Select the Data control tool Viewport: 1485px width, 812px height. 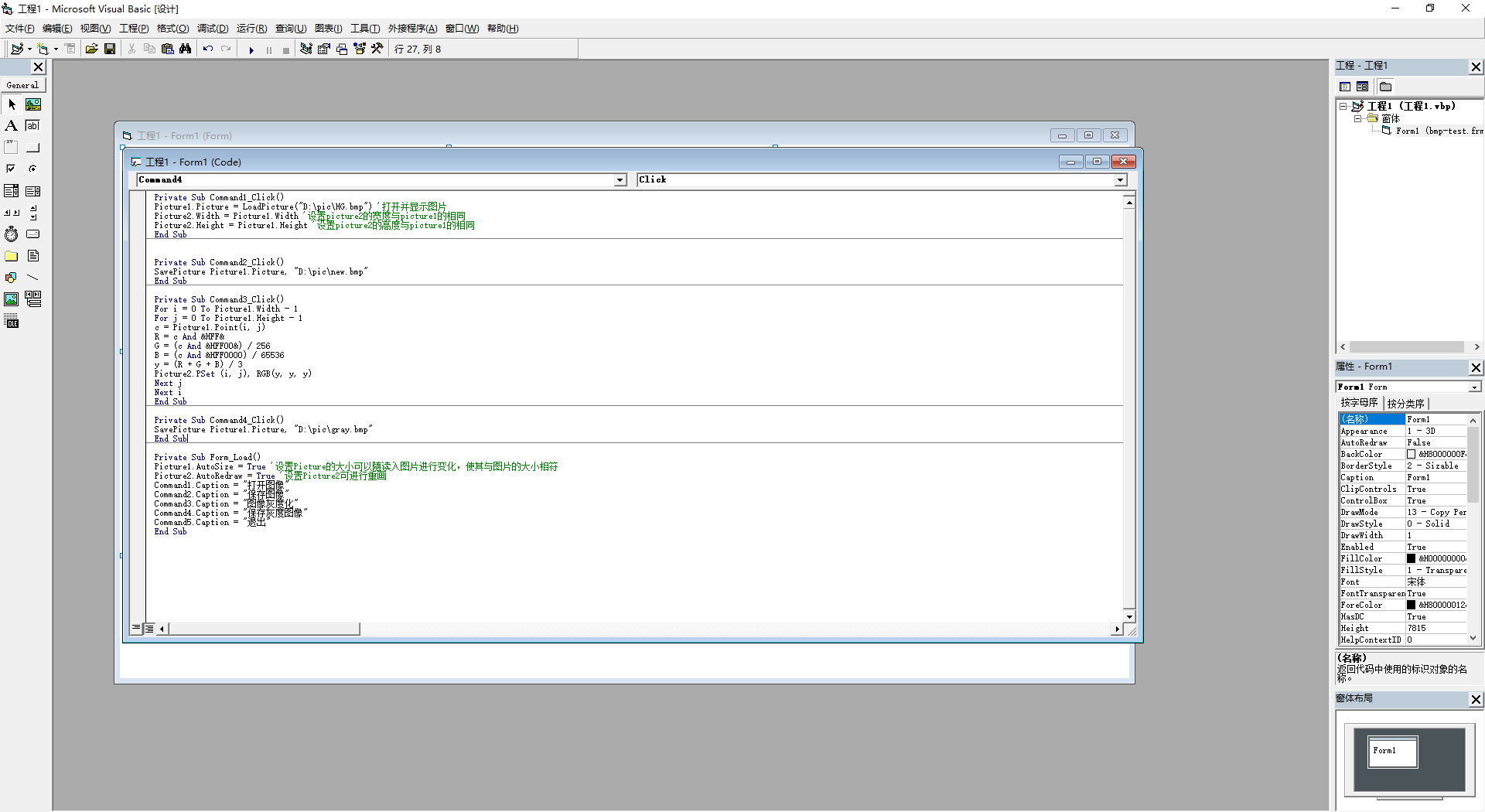coord(33,299)
